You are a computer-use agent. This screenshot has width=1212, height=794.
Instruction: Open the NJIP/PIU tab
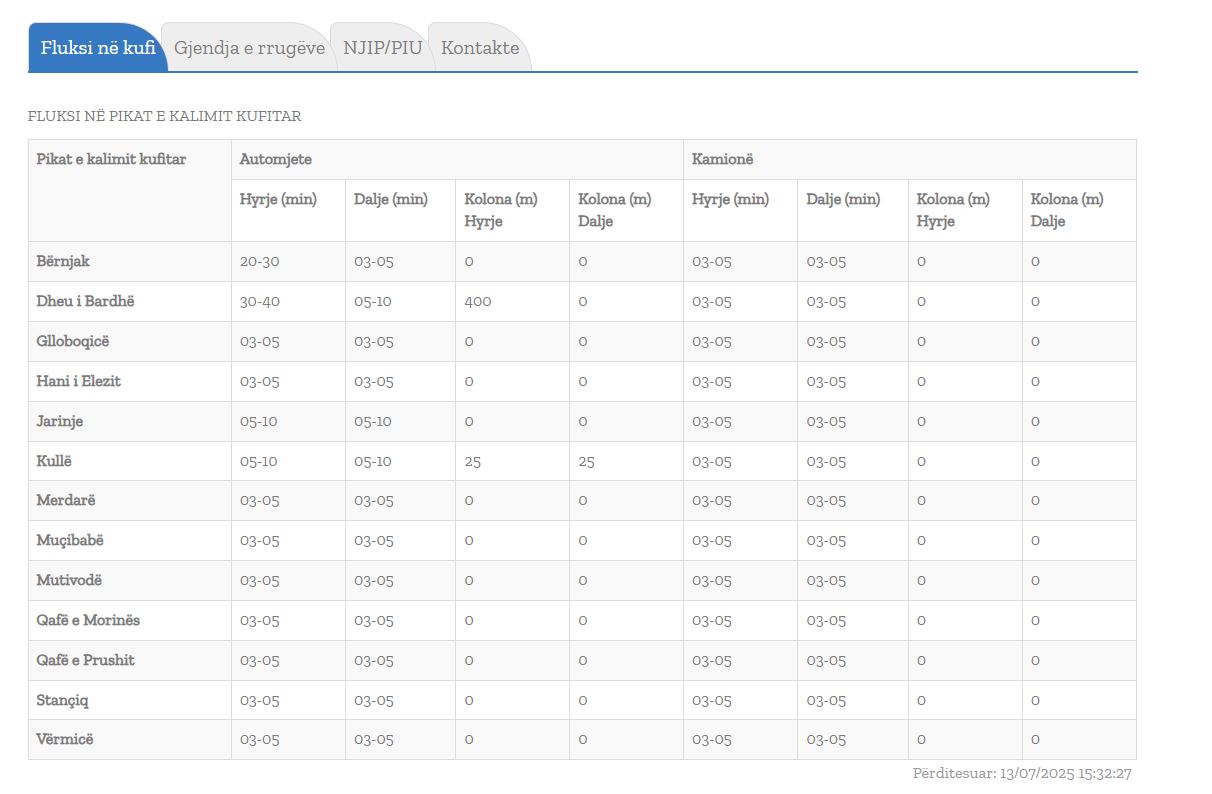coord(382,48)
